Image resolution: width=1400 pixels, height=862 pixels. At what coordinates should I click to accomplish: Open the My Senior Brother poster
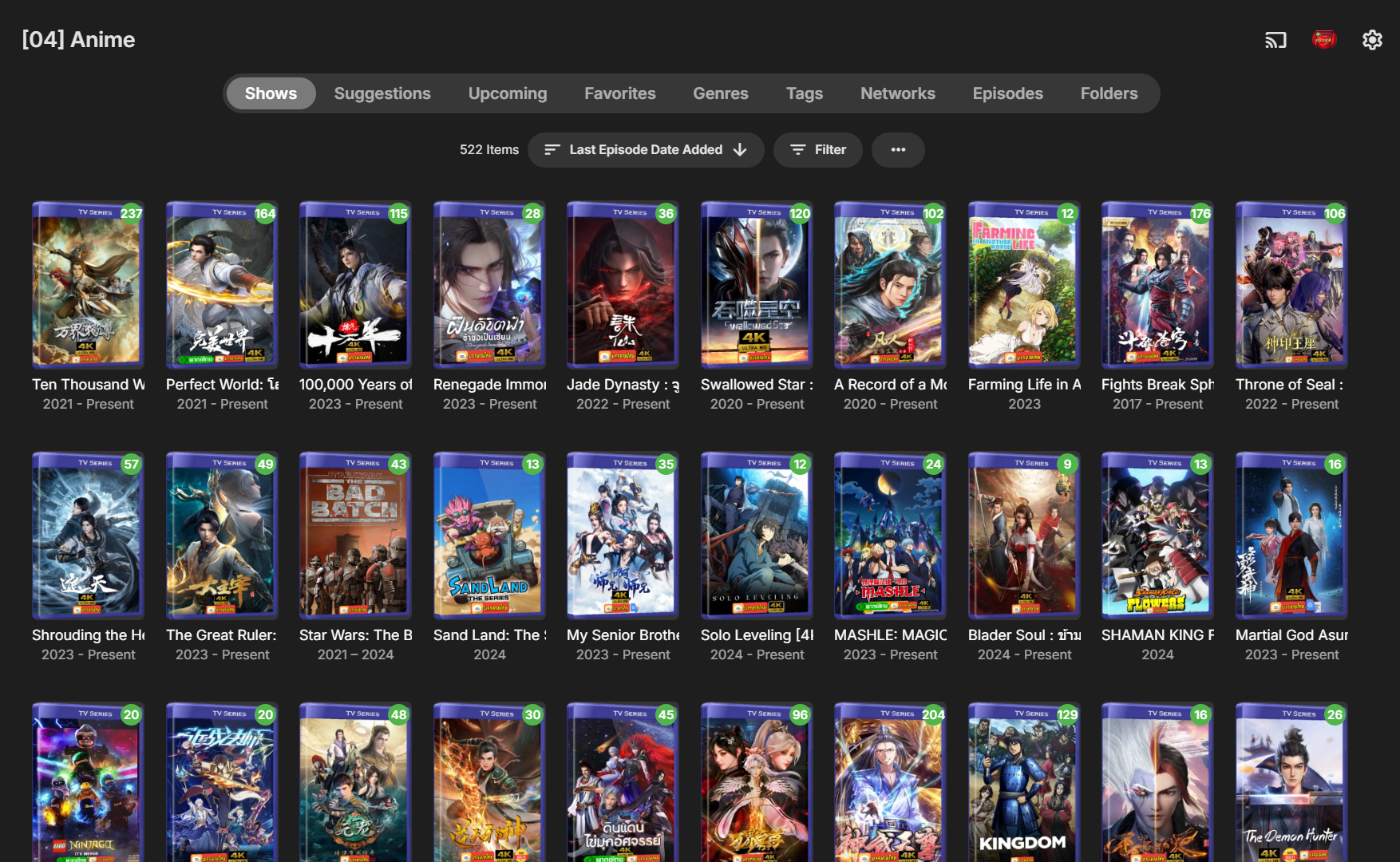coord(623,536)
